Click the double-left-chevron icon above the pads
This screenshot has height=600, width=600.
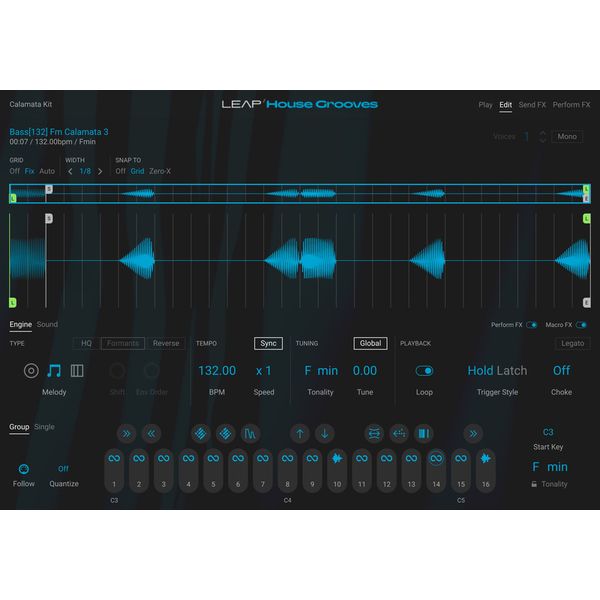(x=152, y=434)
